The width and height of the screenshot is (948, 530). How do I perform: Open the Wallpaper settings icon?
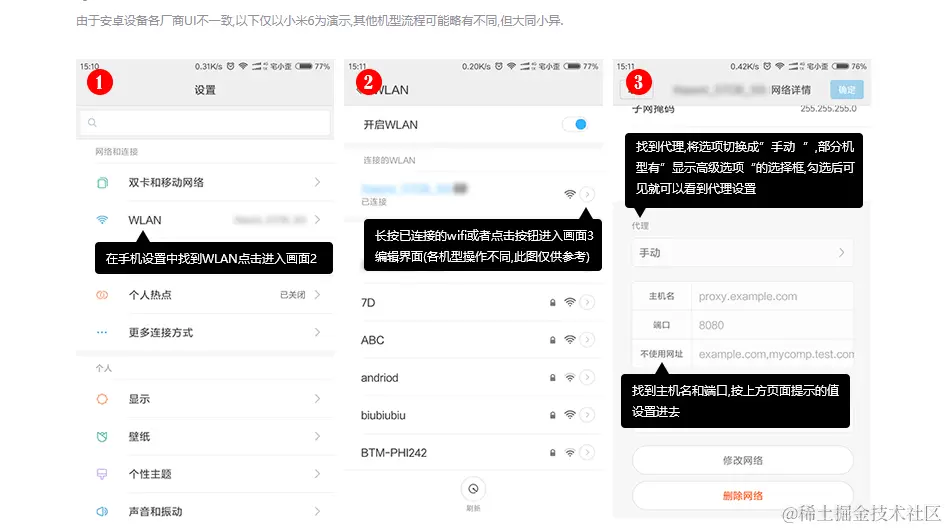(x=102, y=436)
